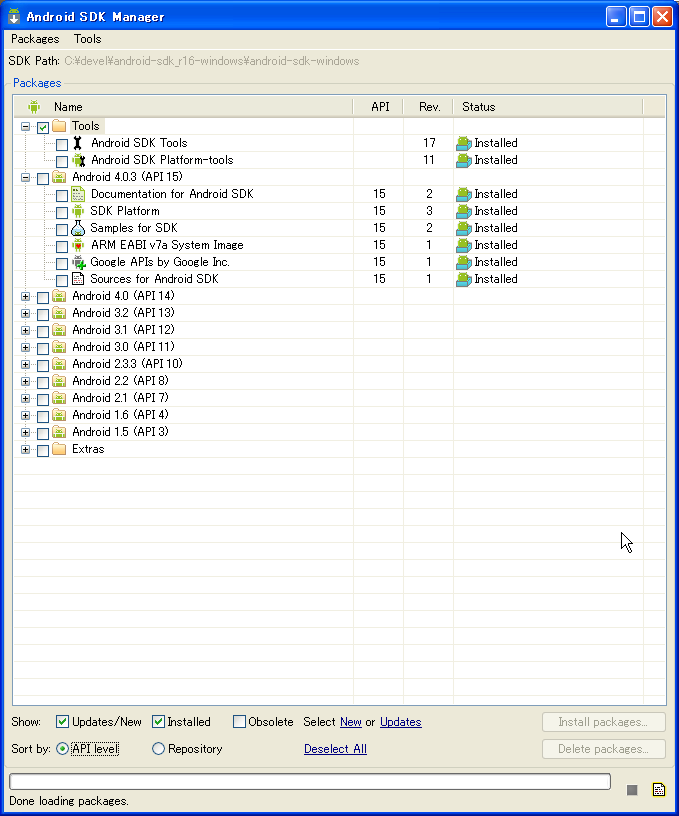Click the Android SDK Tools wrench icon

coord(78,143)
